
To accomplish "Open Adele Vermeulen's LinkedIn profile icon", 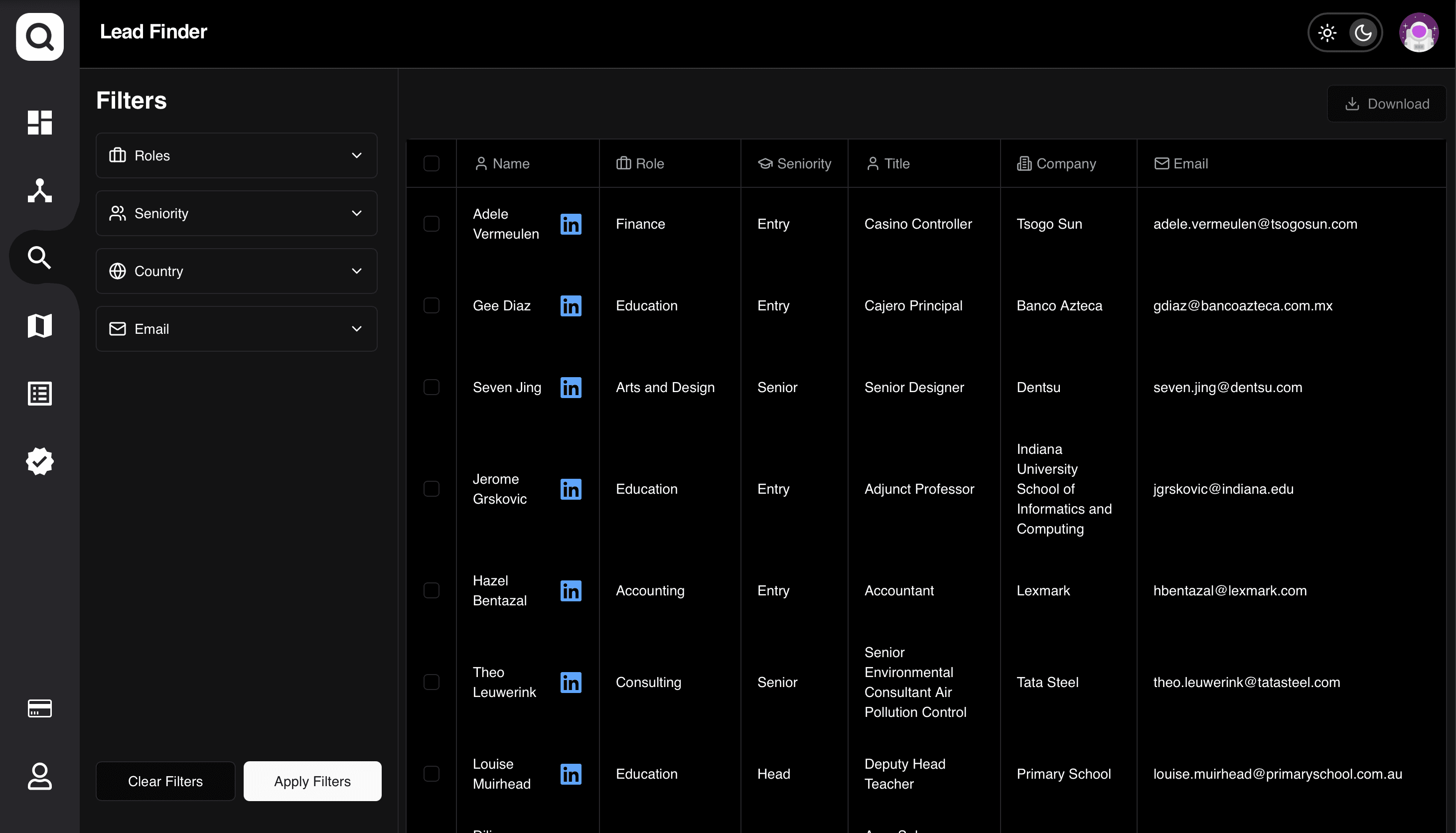I will click(x=571, y=224).
